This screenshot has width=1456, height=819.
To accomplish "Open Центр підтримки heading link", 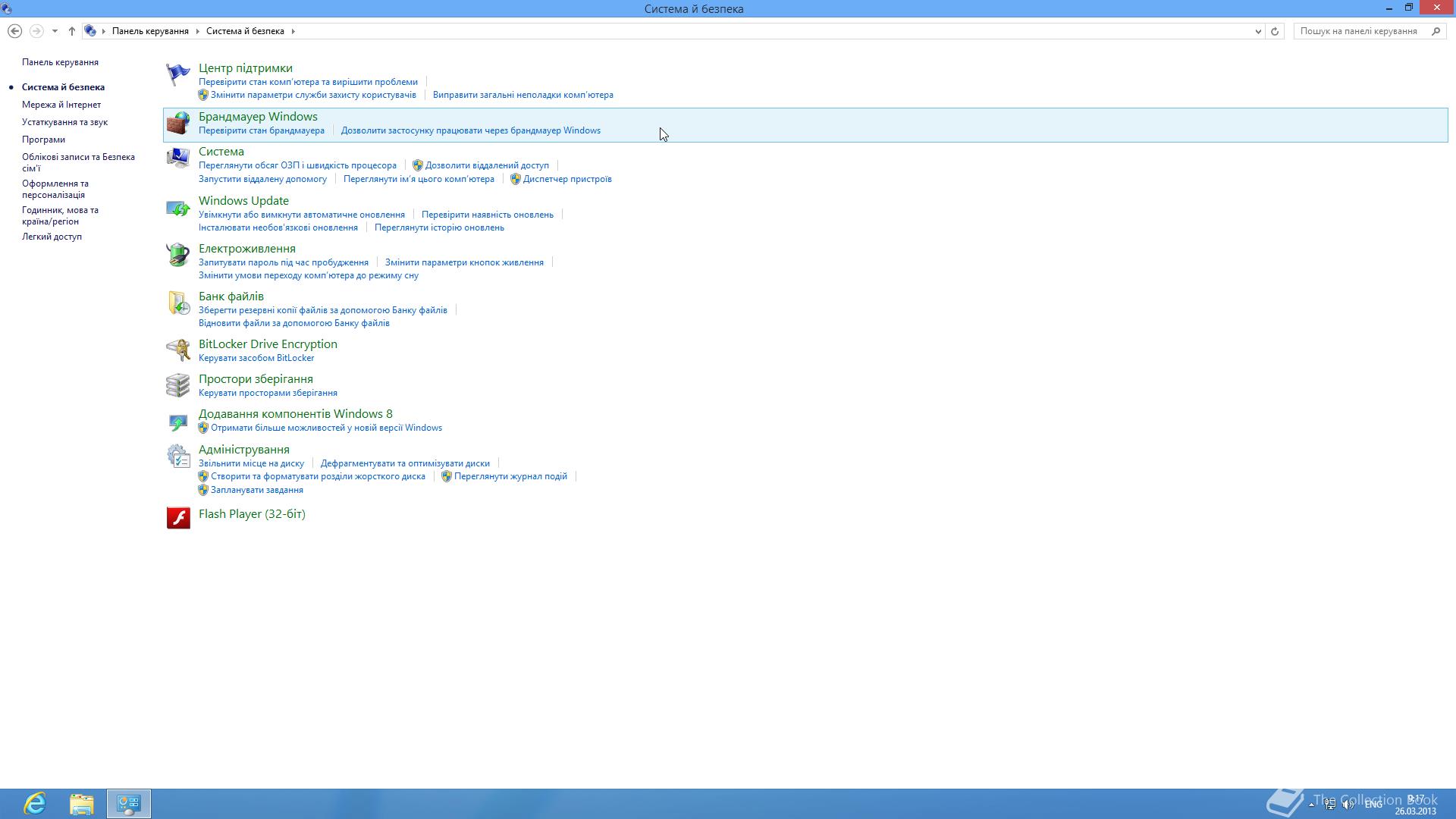I will [246, 68].
